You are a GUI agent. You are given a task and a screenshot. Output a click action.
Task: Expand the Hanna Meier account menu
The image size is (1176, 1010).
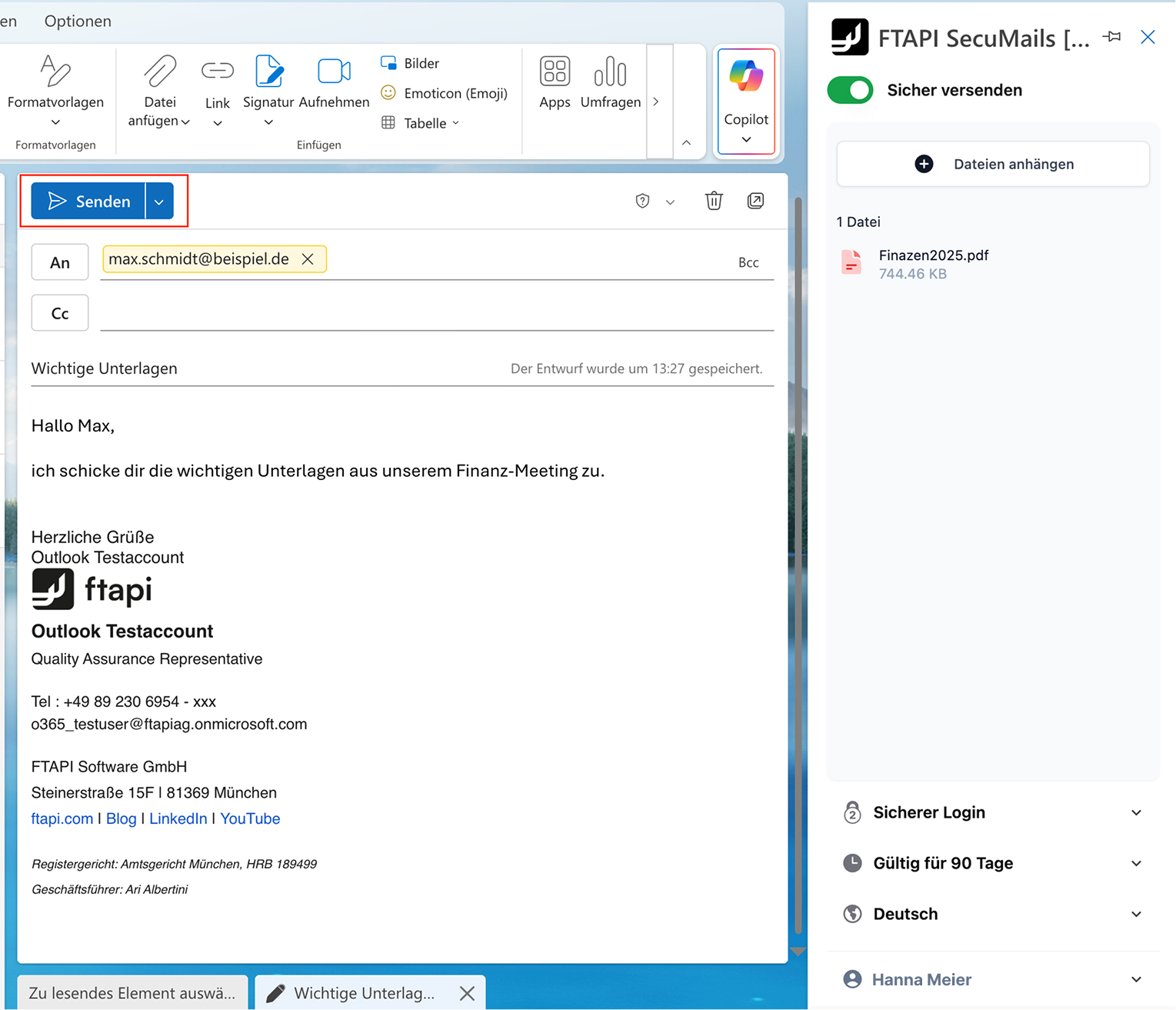pos(992,979)
